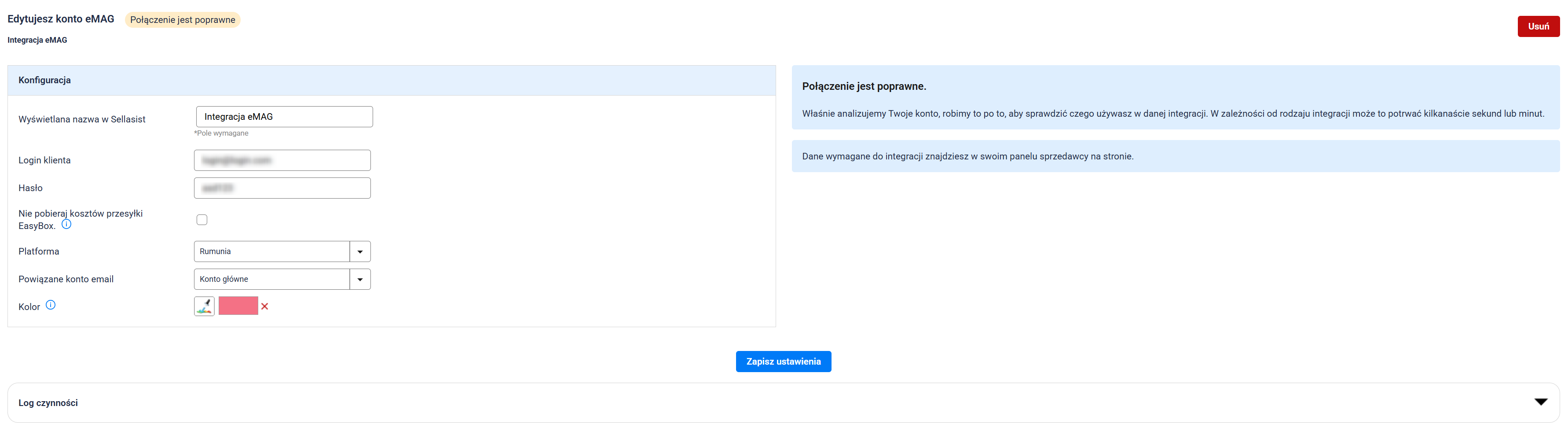Click the Login klienta input field
Screen dimensions: 1568x432
282,160
